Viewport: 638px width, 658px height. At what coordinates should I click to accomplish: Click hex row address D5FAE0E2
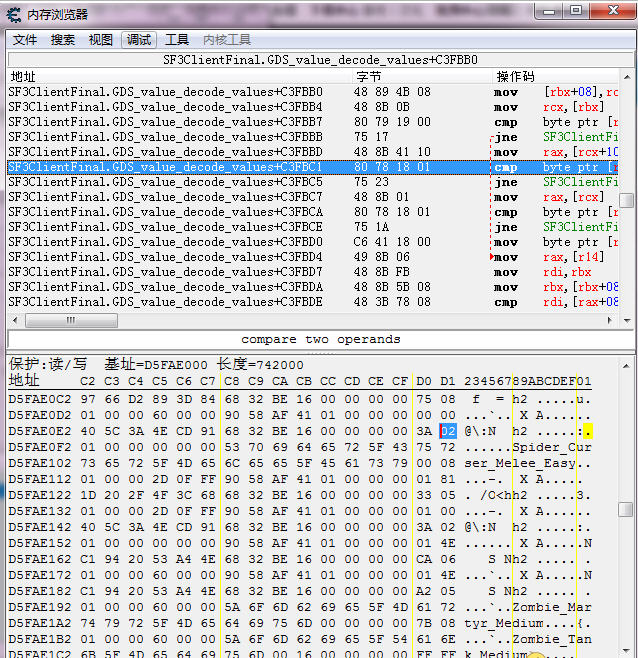(40, 431)
